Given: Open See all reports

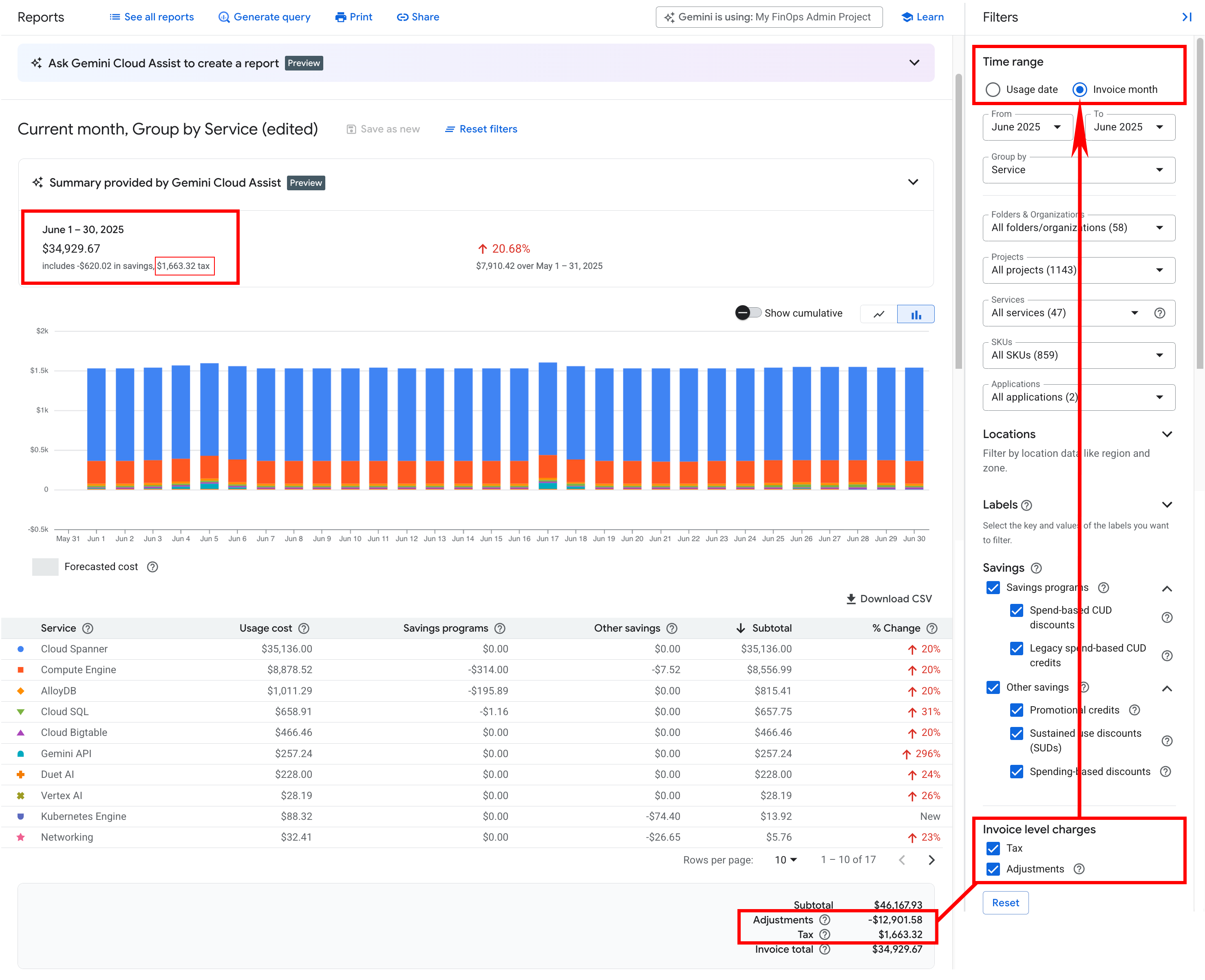Looking at the screenshot, I should pos(151,17).
